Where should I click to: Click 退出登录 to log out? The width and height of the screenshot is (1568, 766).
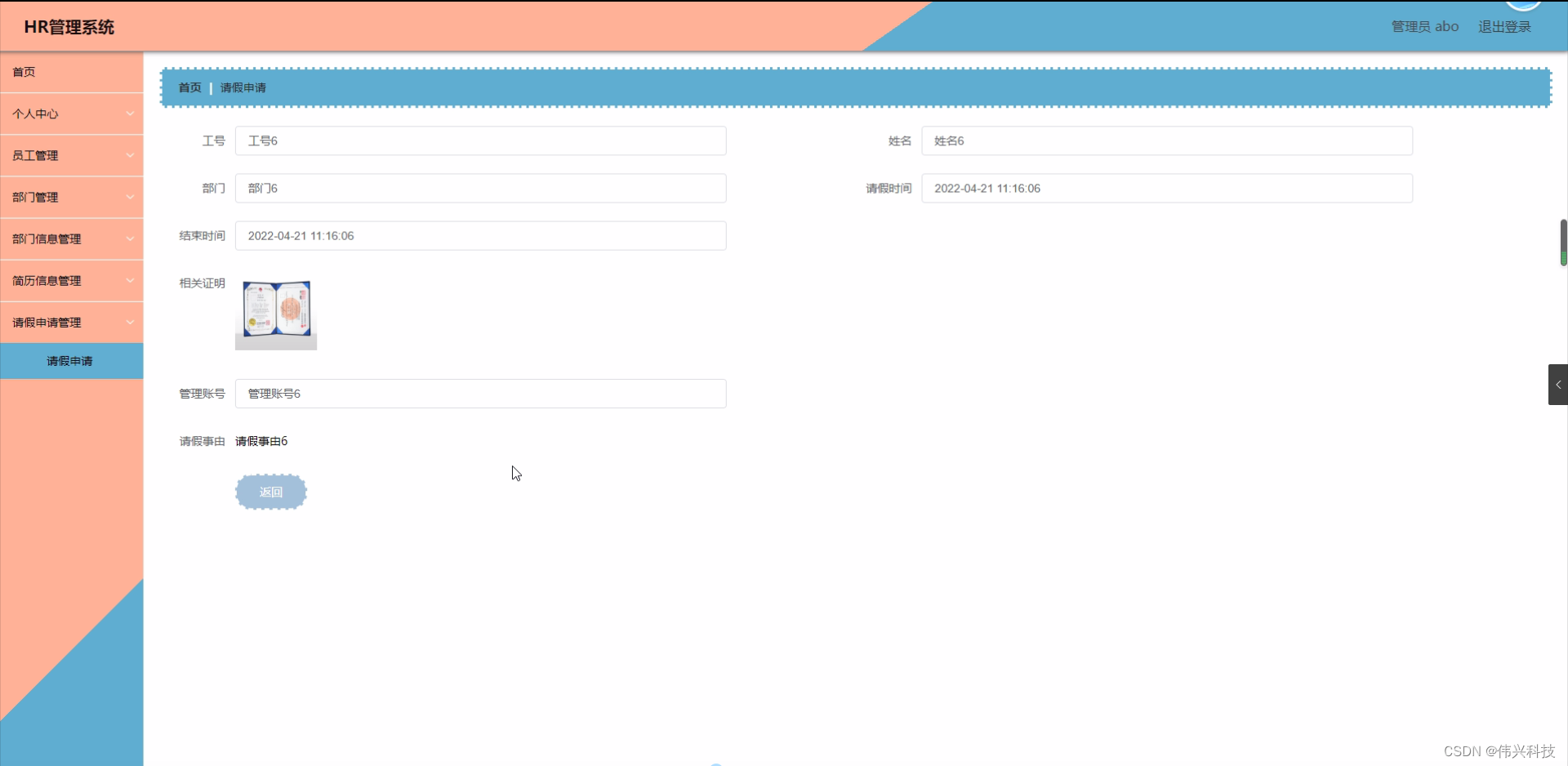click(x=1504, y=25)
